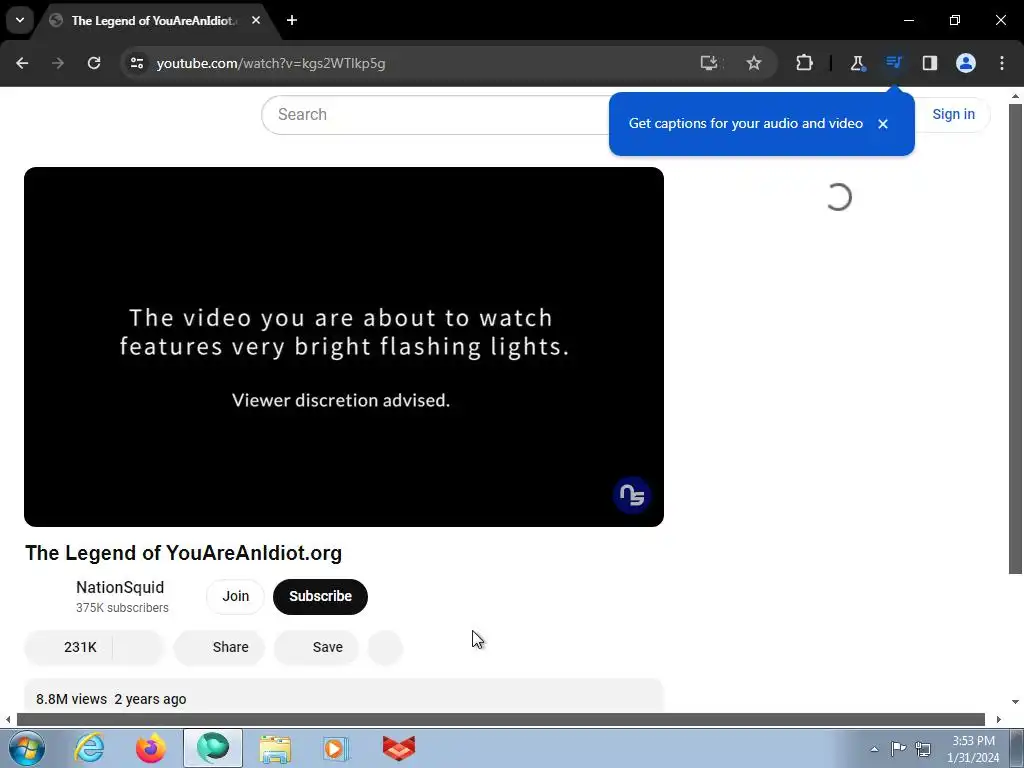
Task: Open Chrome Labs flask icon
Action: point(857,63)
